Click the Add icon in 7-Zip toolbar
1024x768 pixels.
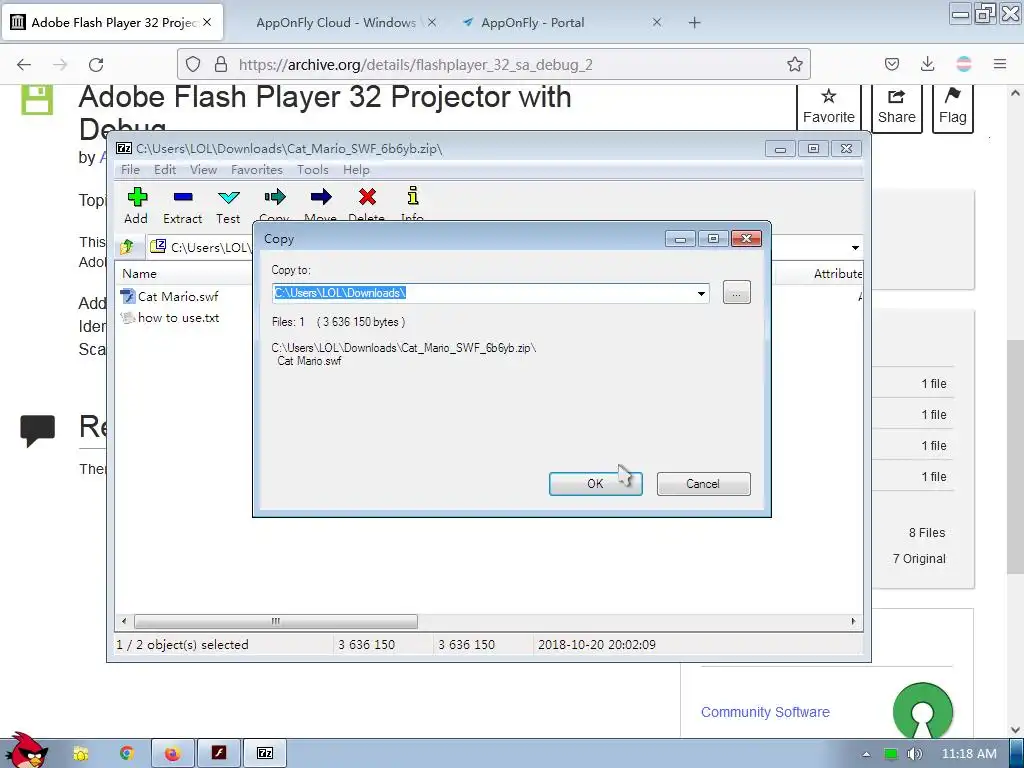(137, 197)
